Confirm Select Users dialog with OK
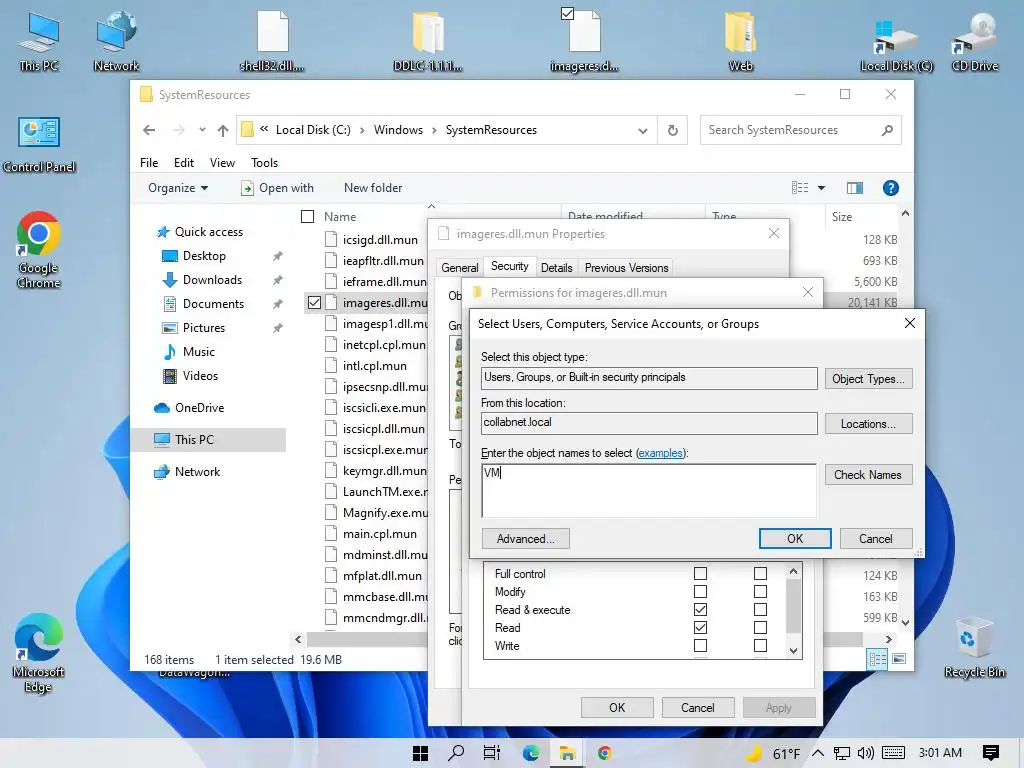1024x768 pixels. pos(795,539)
